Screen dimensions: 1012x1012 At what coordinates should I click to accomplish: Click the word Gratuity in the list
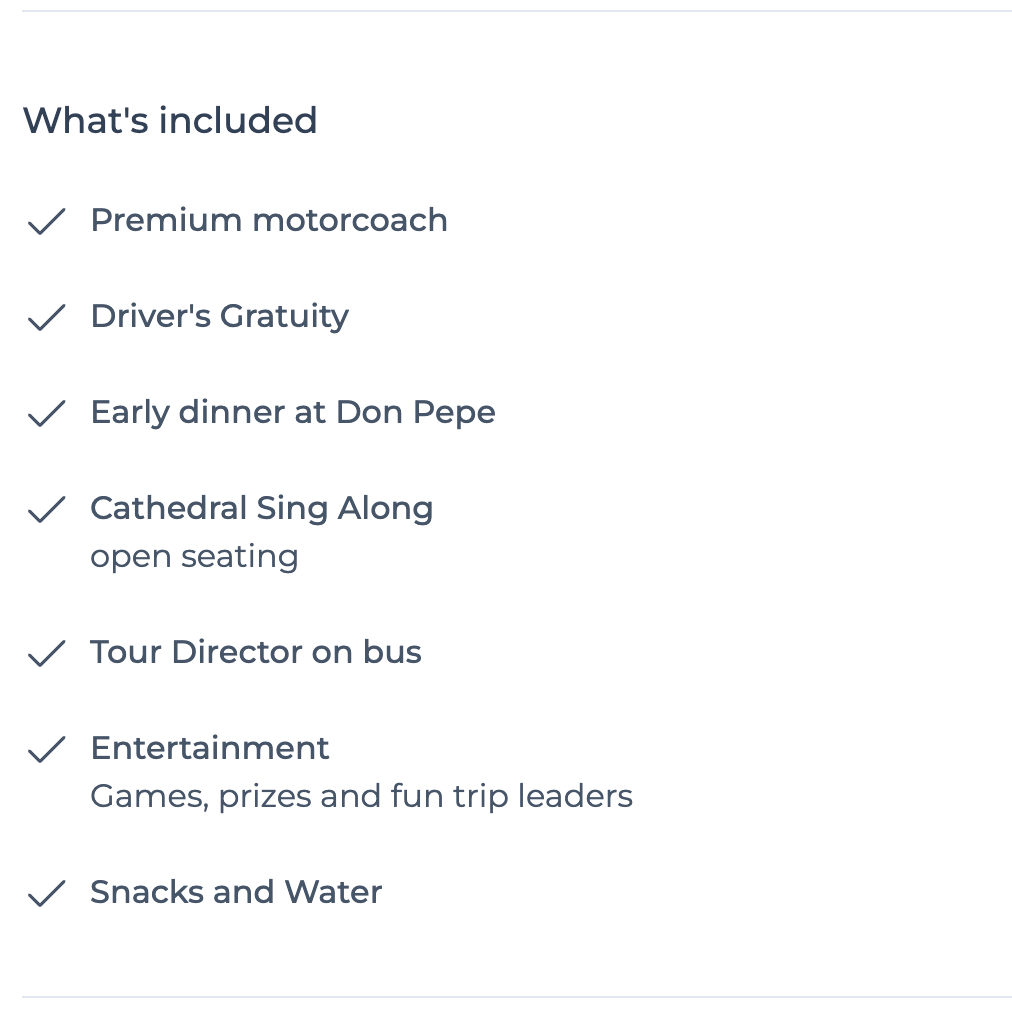click(285, 318)
